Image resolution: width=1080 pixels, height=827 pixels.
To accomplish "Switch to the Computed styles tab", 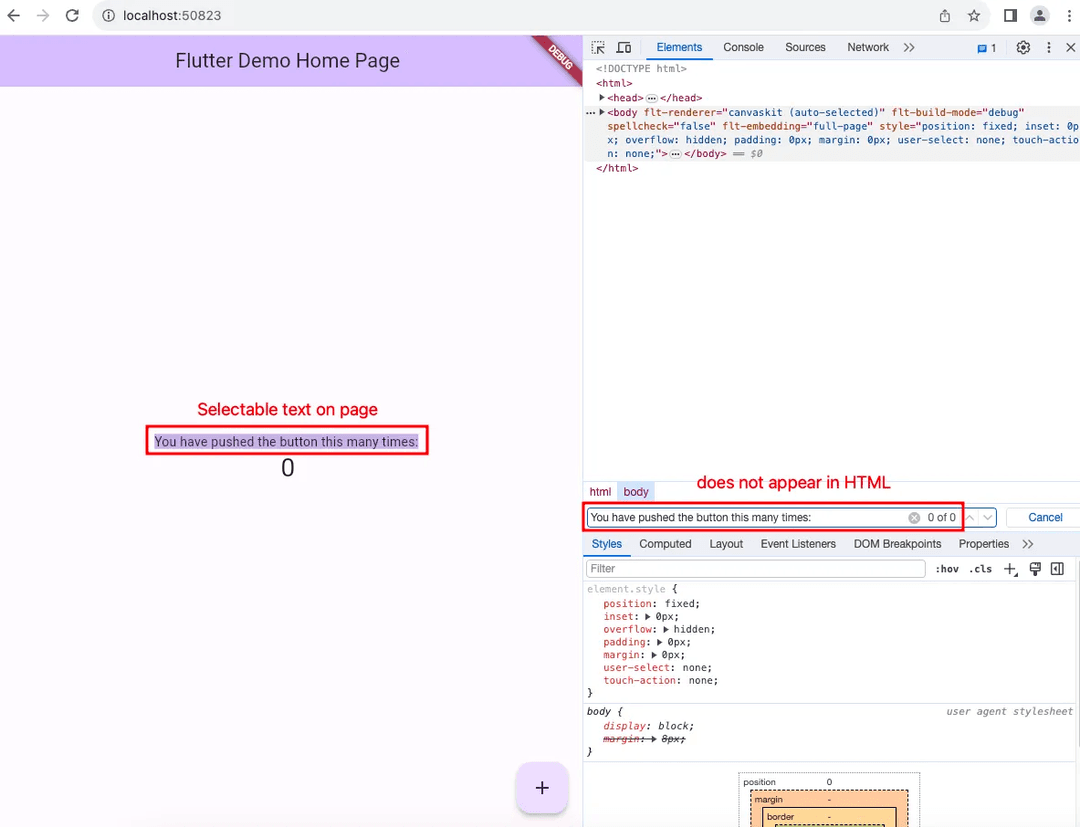I will (x=665, y=543).
